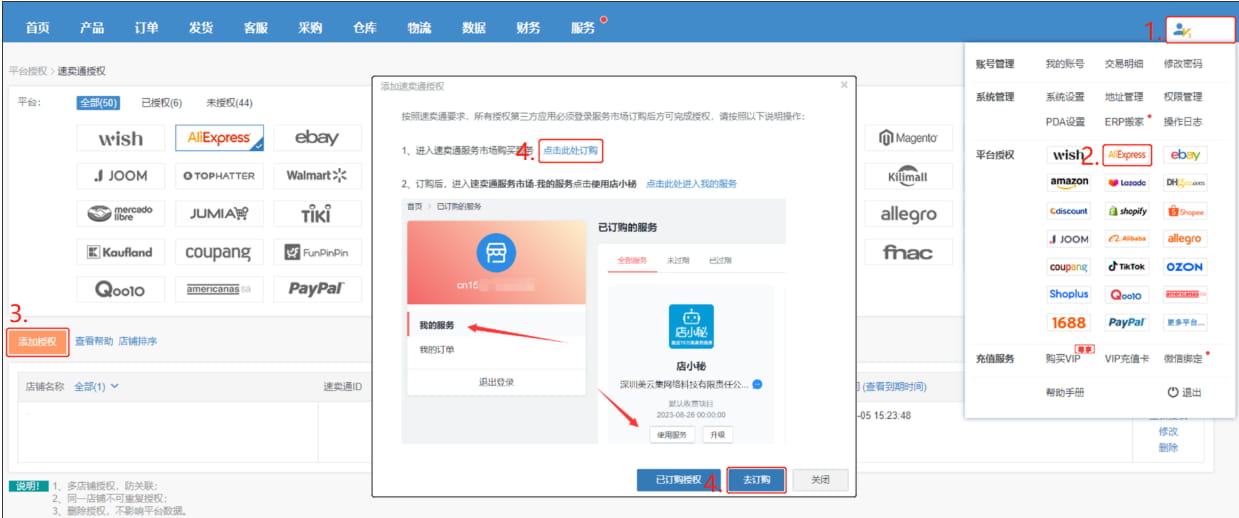
Task: Open TikTok in the dropdown platform list
Action: tap(1127, 267)
